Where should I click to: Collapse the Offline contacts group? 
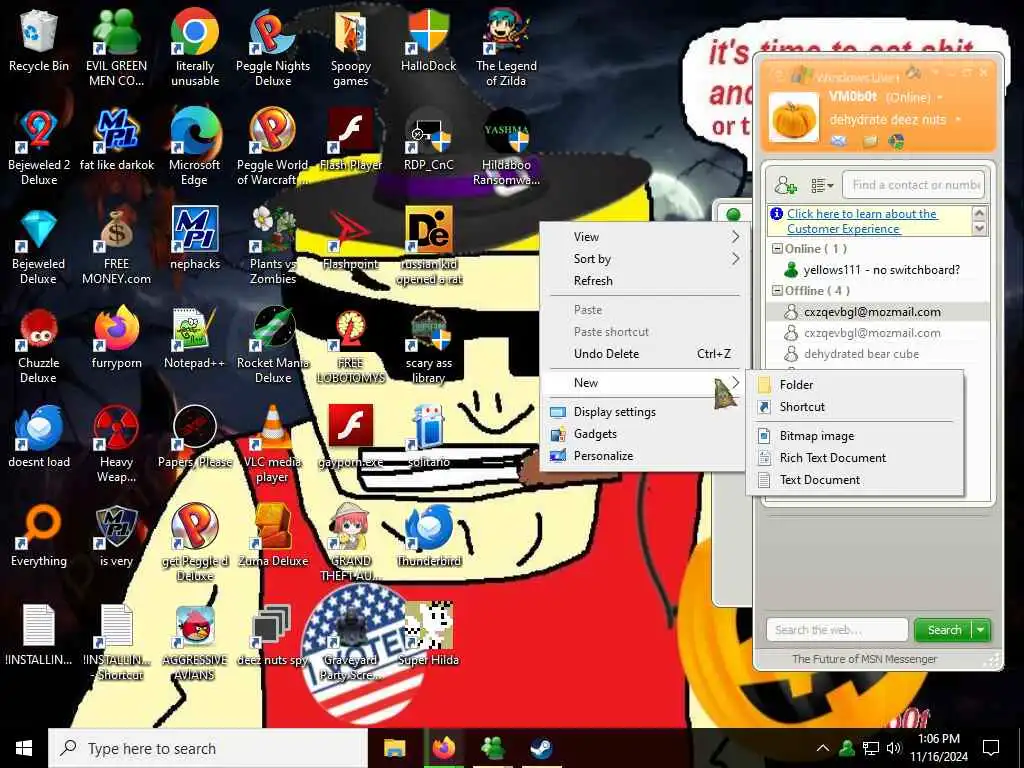[777, 291]
